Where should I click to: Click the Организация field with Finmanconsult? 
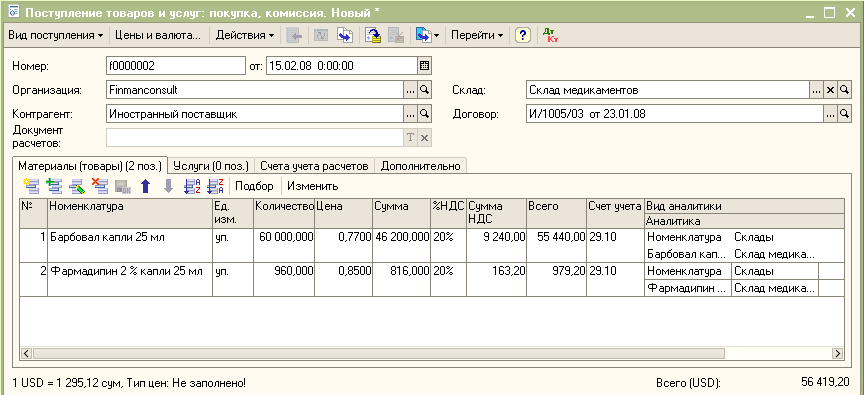pyautogui.click(x=255, y=90)
